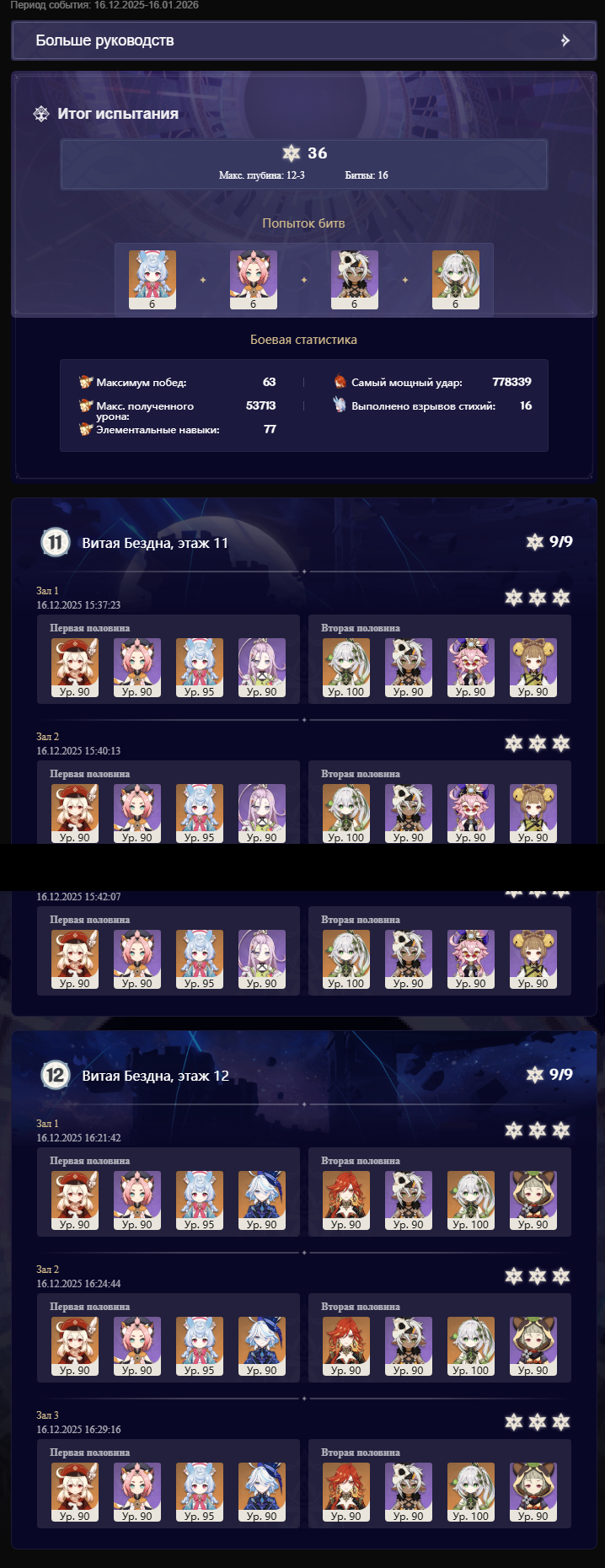Click the Максимум побед icon
Image resolution: width=605 pixels, height=1568 pixels.
[x=85, y=382]
